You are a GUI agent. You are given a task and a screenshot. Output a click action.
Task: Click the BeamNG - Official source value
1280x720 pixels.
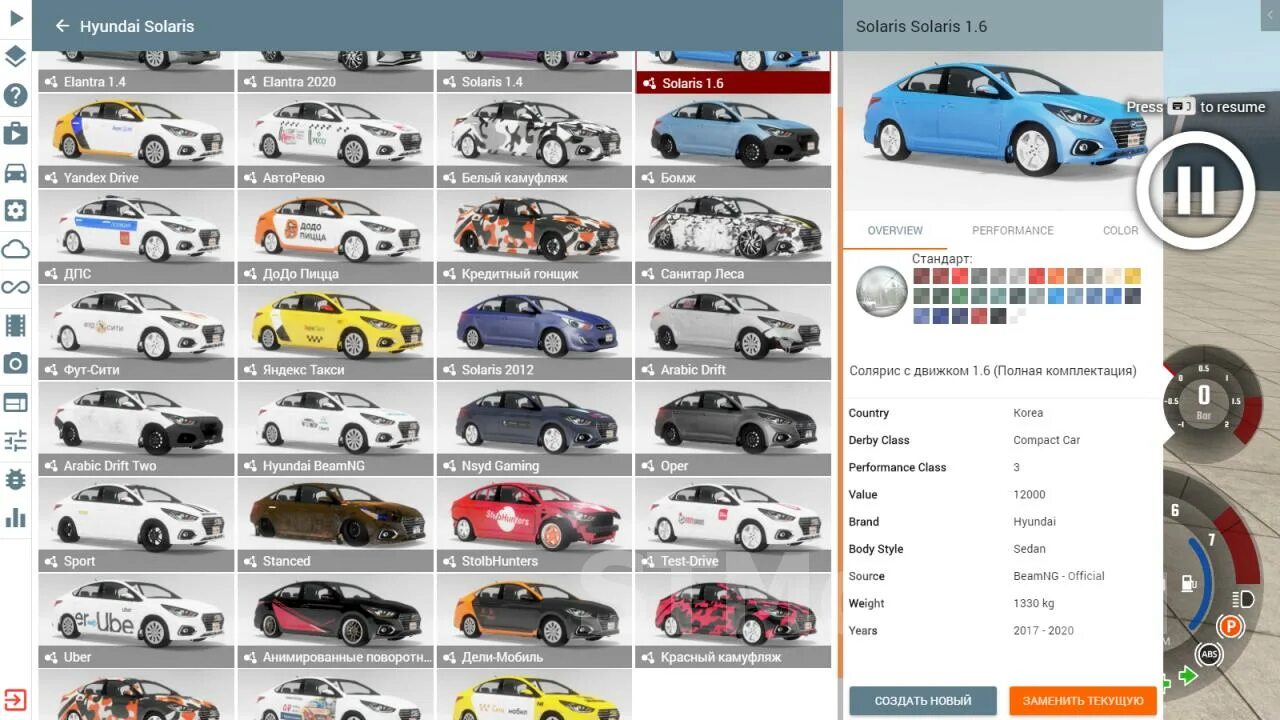[1059, 576]
